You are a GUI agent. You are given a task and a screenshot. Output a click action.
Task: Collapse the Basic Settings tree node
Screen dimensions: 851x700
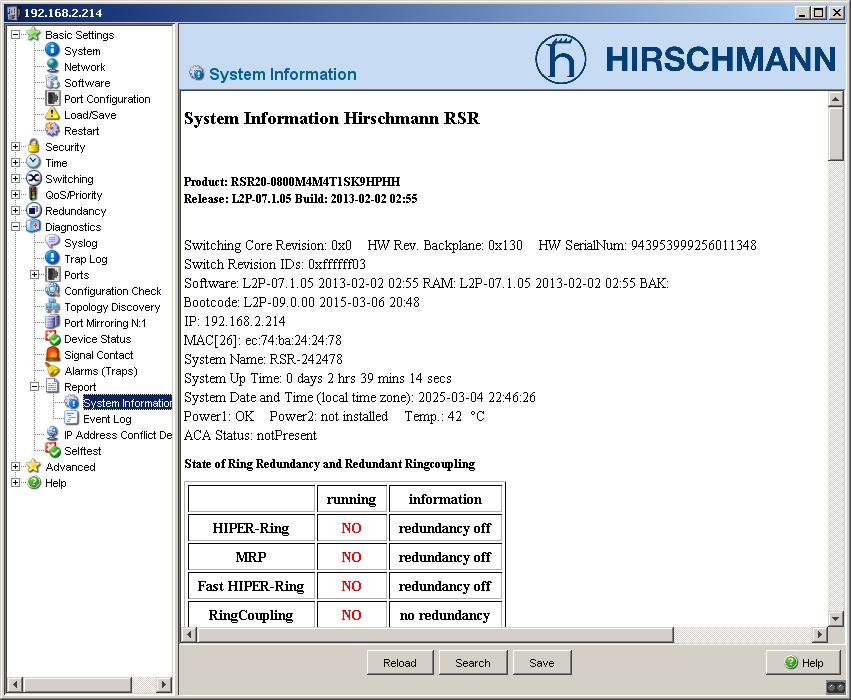[15, 35]
